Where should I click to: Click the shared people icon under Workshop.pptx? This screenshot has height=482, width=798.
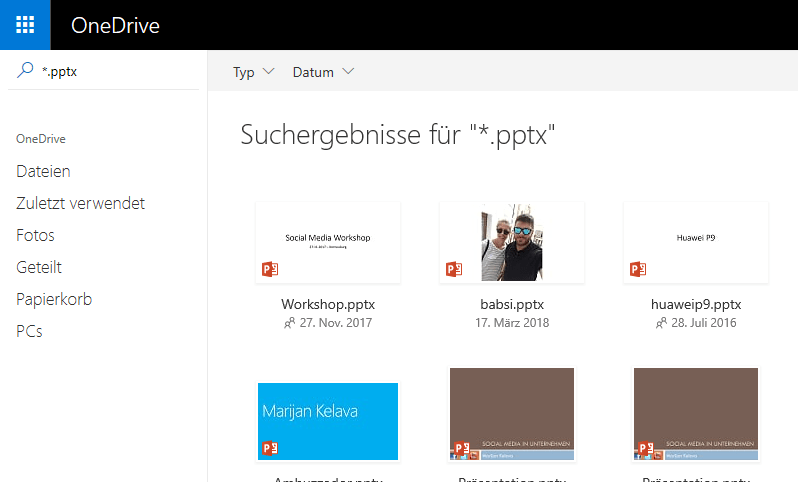click(289, 323)
